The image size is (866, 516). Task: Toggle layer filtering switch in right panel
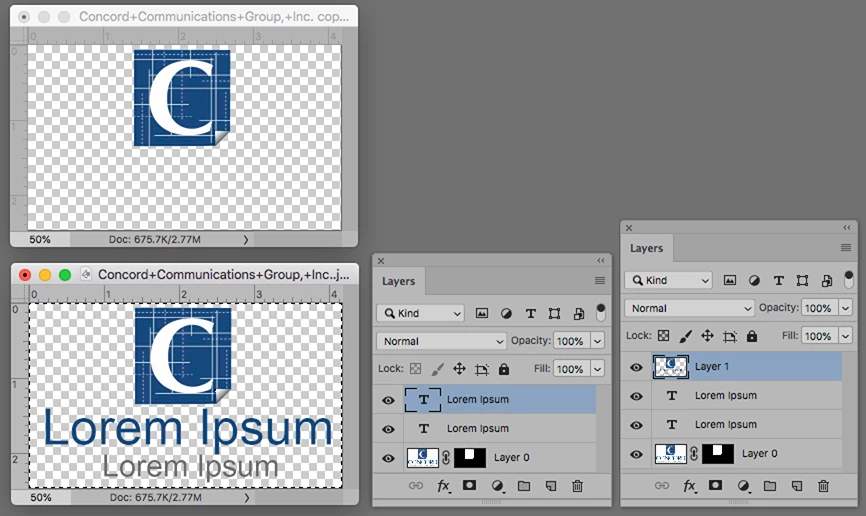pos(849,279)
